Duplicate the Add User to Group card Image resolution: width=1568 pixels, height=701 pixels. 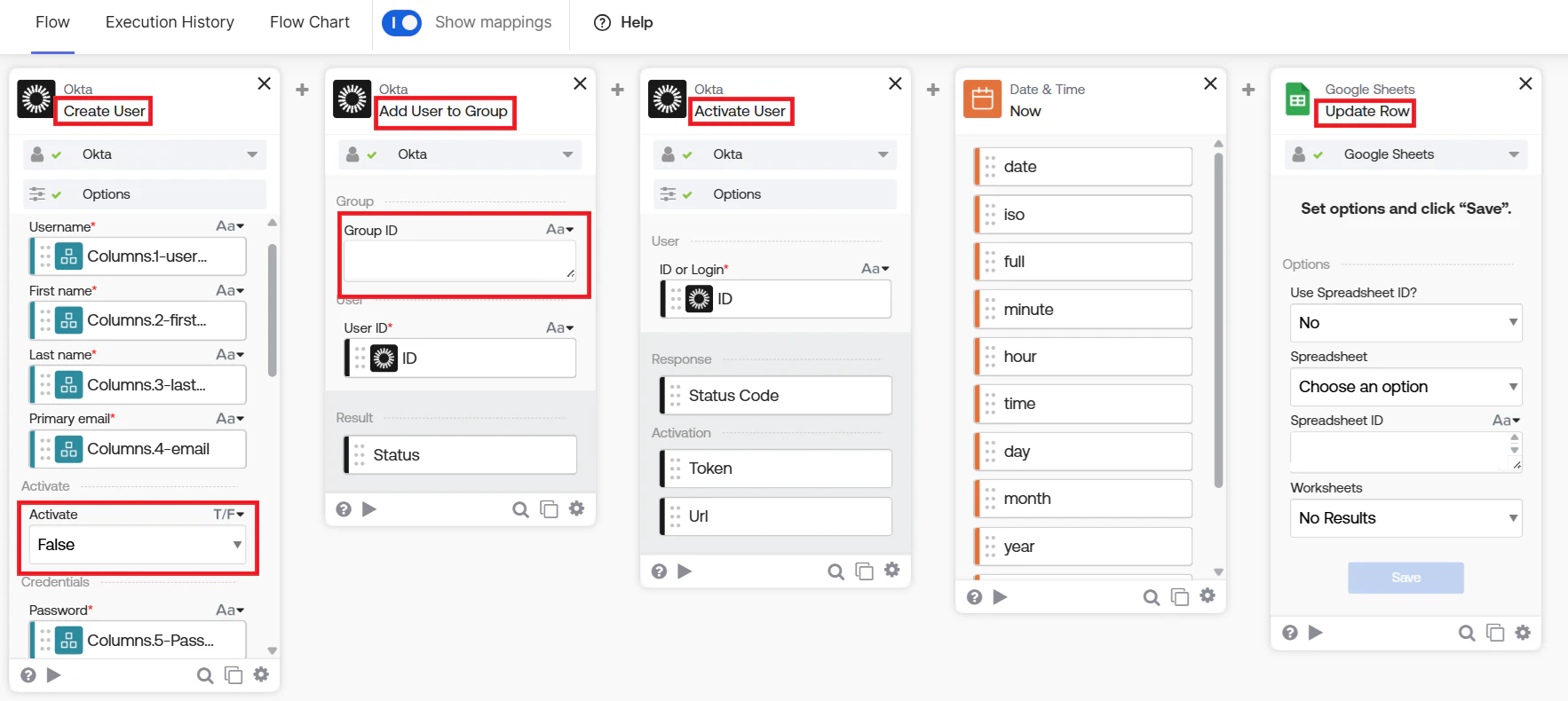[550, 509]
